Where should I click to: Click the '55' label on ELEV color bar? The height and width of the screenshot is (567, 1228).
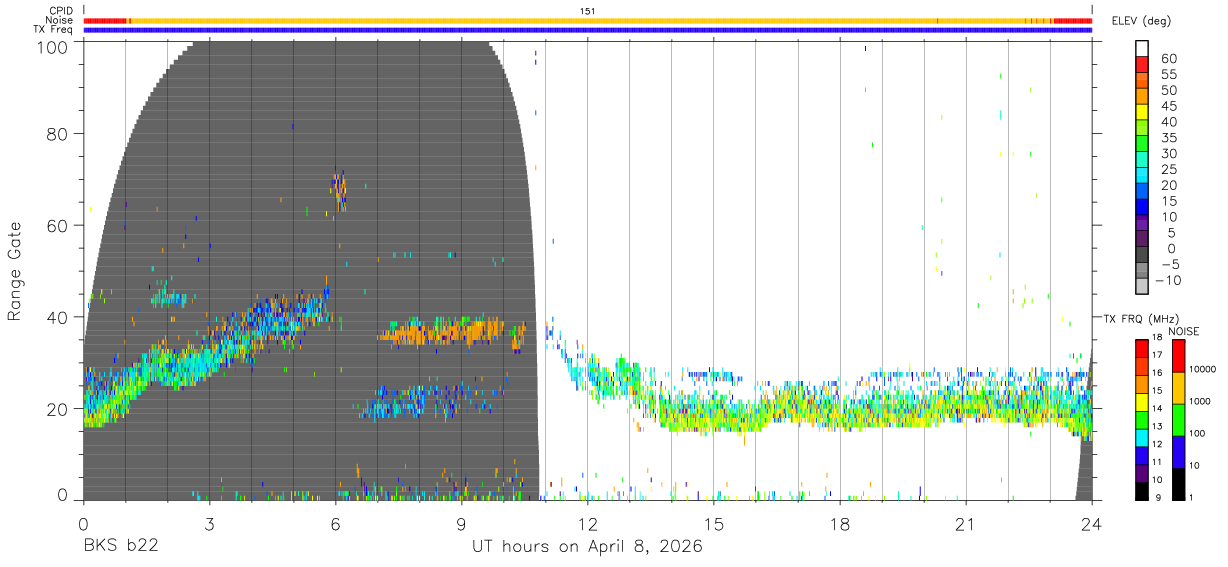[x=1170, y=75]
